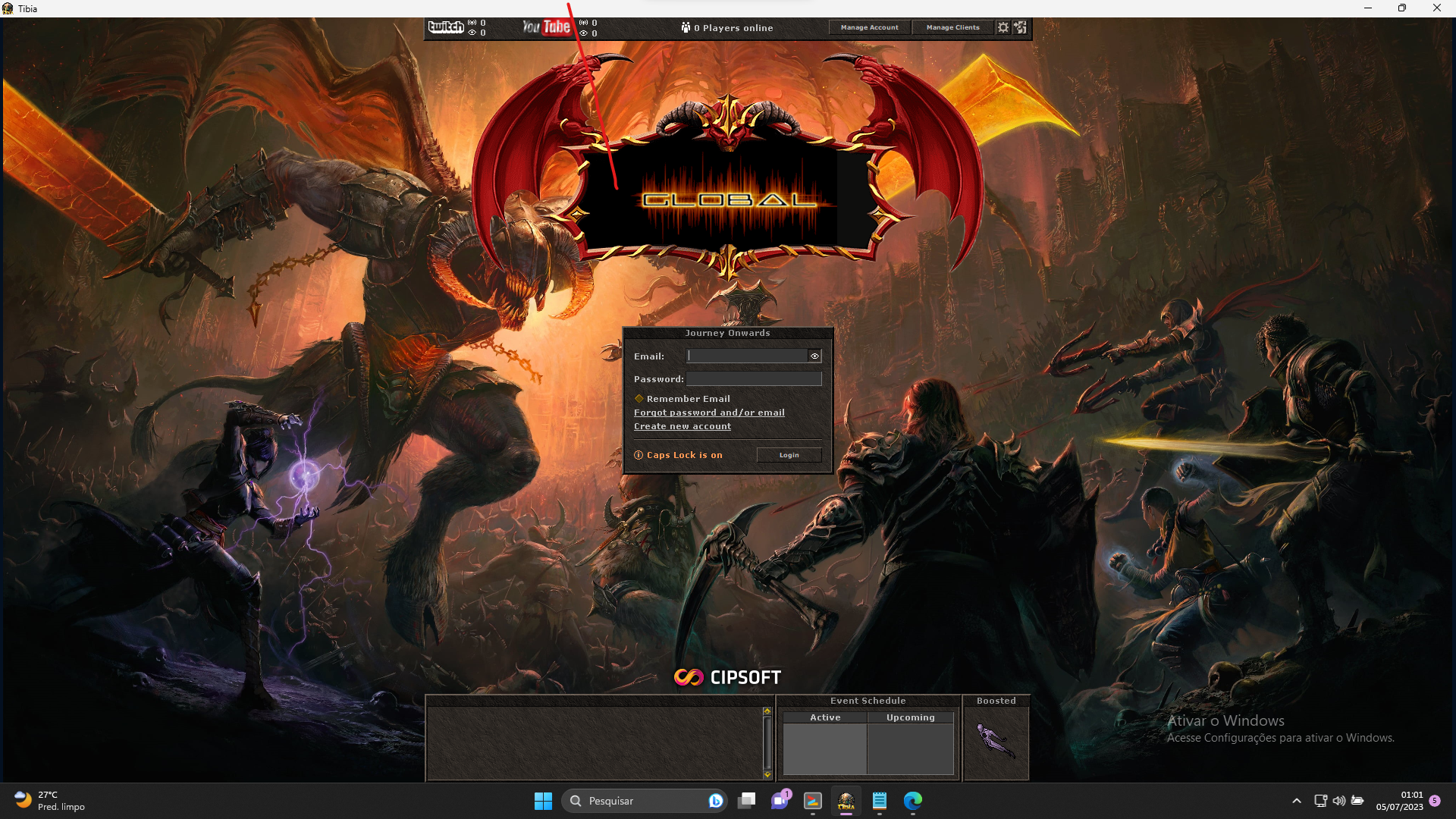
Task: Open the battery tray icon
Action: (x=1357, y=801)
